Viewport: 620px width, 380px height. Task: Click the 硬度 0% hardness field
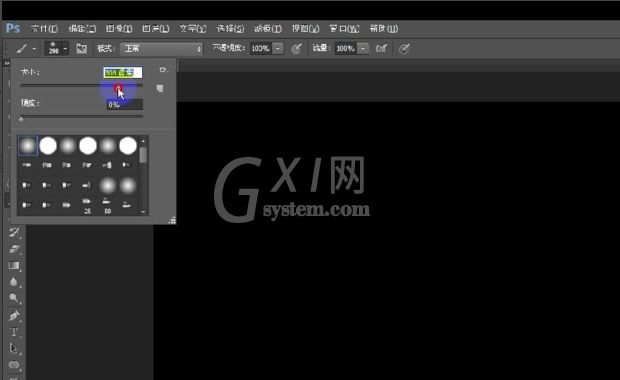(125, 104)
